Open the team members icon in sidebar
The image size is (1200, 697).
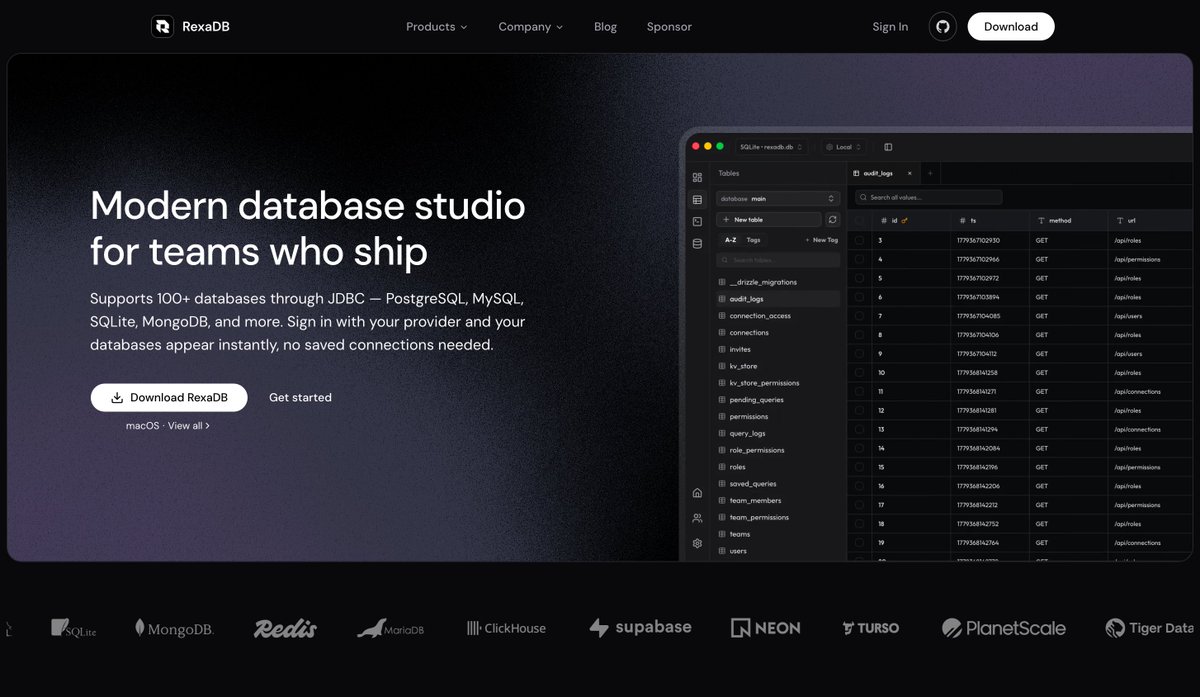[x=697, y=518]
